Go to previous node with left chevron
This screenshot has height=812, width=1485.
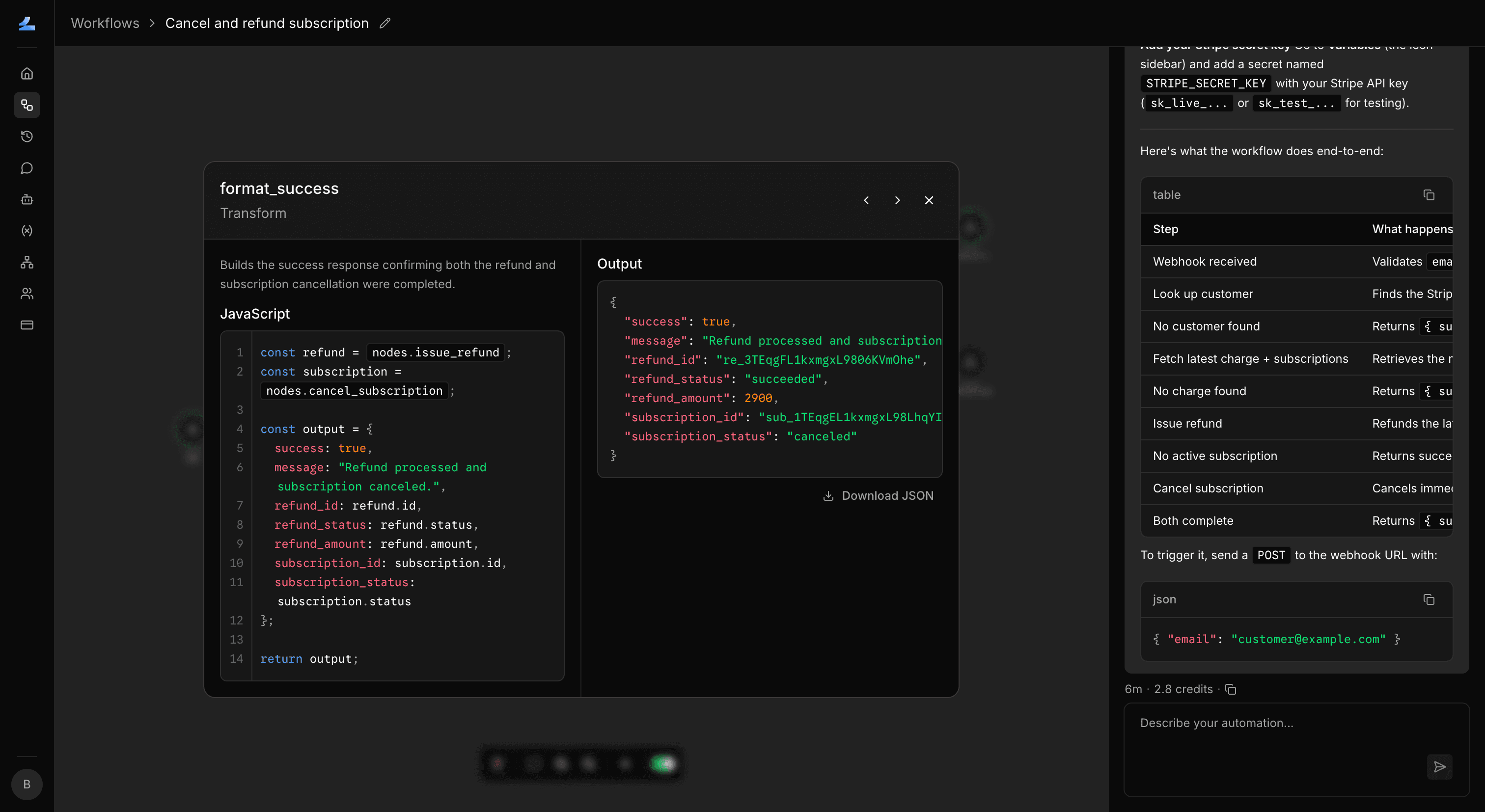pos(866,200)
